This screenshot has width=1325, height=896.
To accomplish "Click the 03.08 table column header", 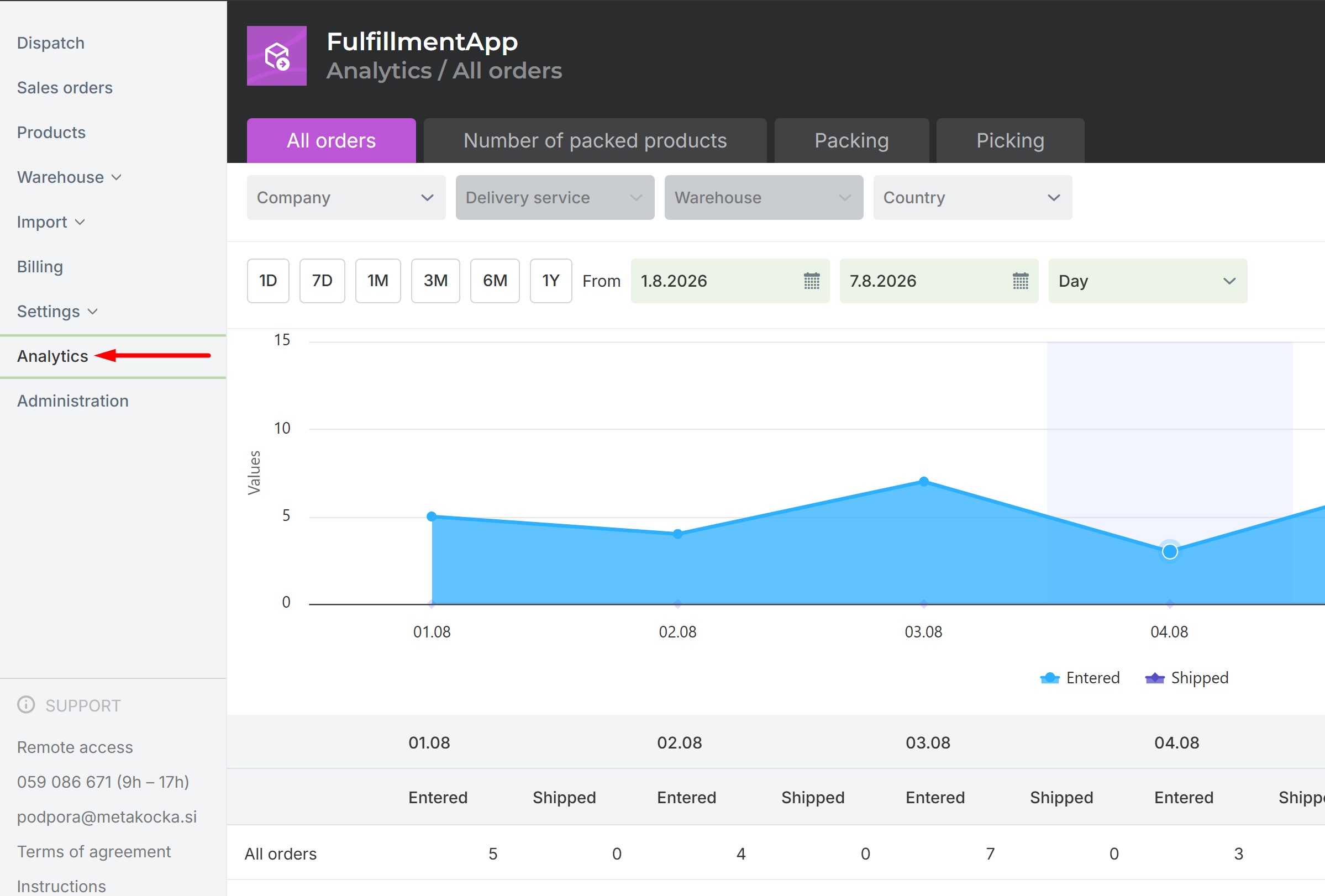I will coord(928,742).
